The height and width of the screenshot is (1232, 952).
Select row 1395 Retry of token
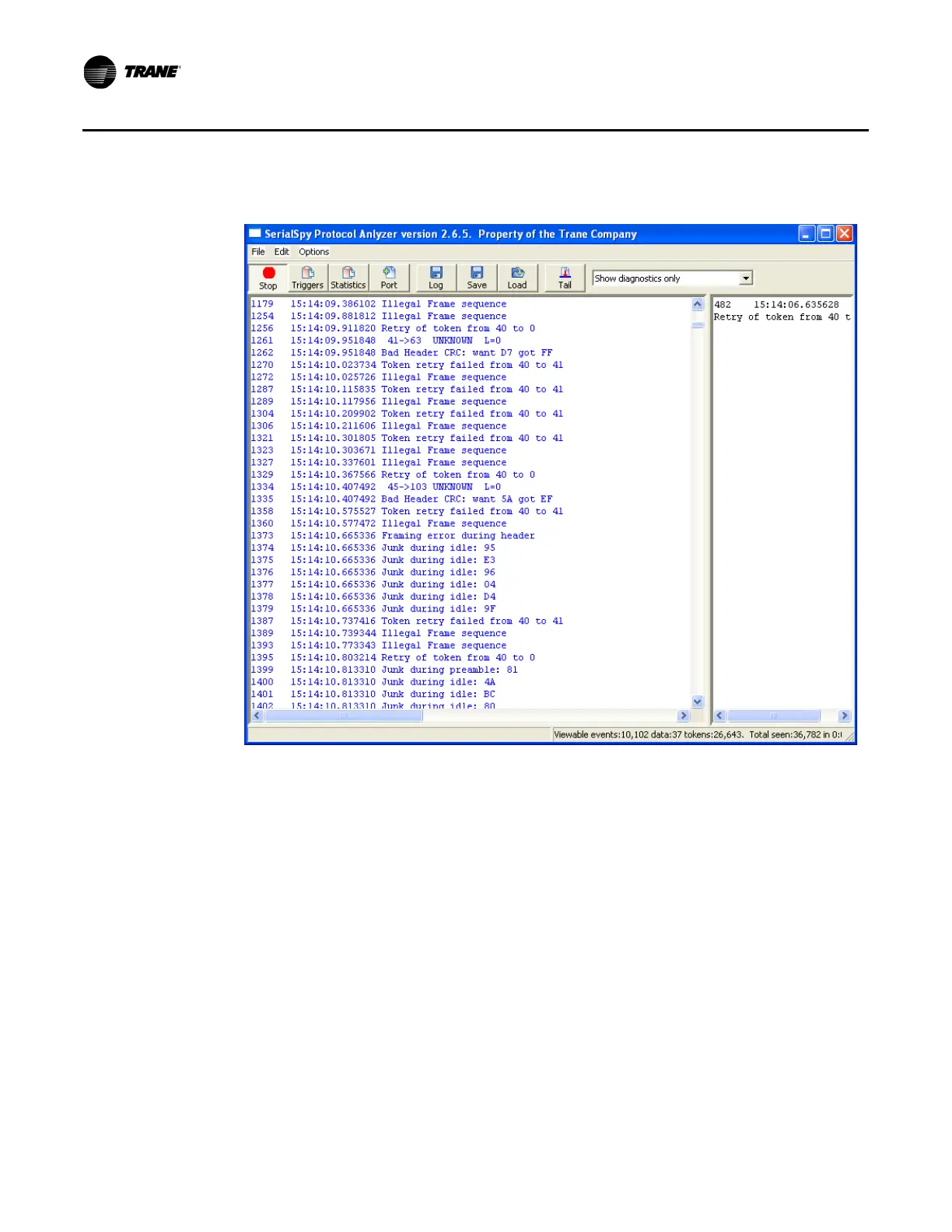[393, 657]
